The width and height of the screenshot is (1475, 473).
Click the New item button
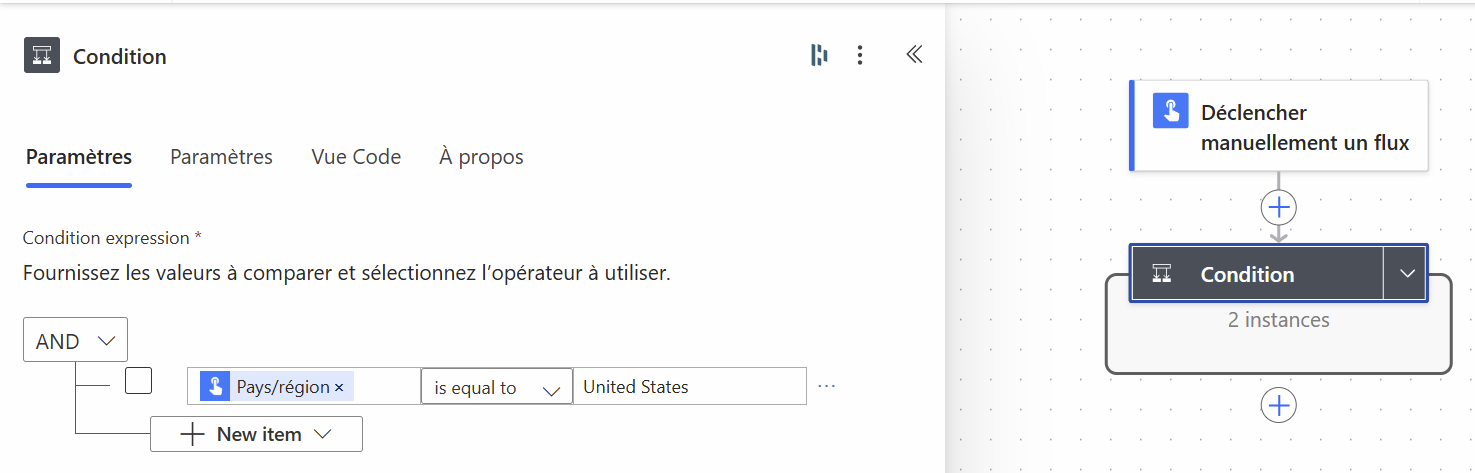[256, 434]
